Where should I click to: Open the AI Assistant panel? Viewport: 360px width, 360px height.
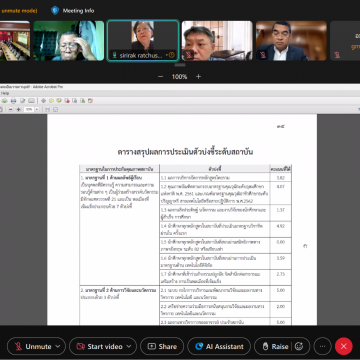[219, 346]
